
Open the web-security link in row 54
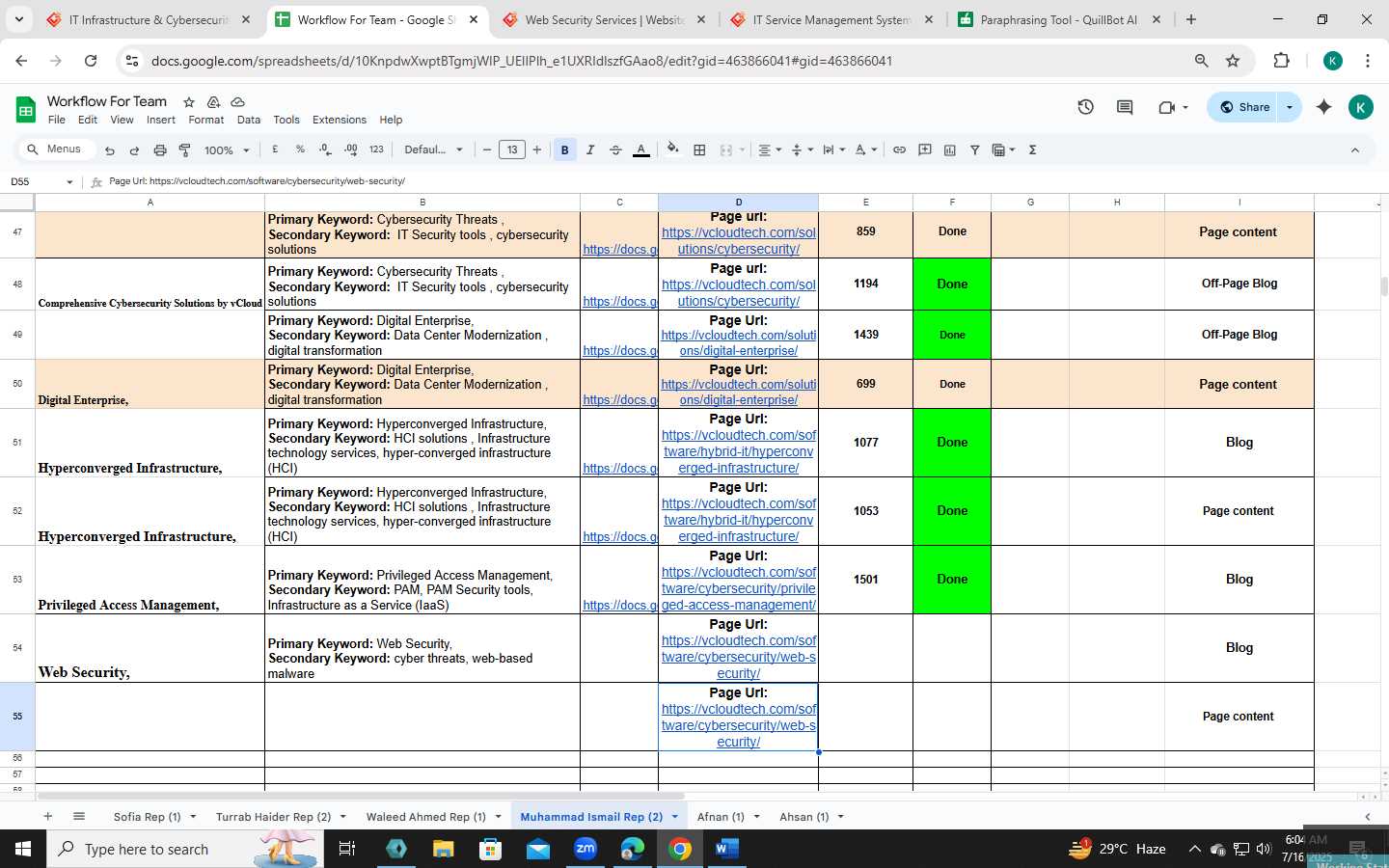pyautogui.click(x=739, y=657)
